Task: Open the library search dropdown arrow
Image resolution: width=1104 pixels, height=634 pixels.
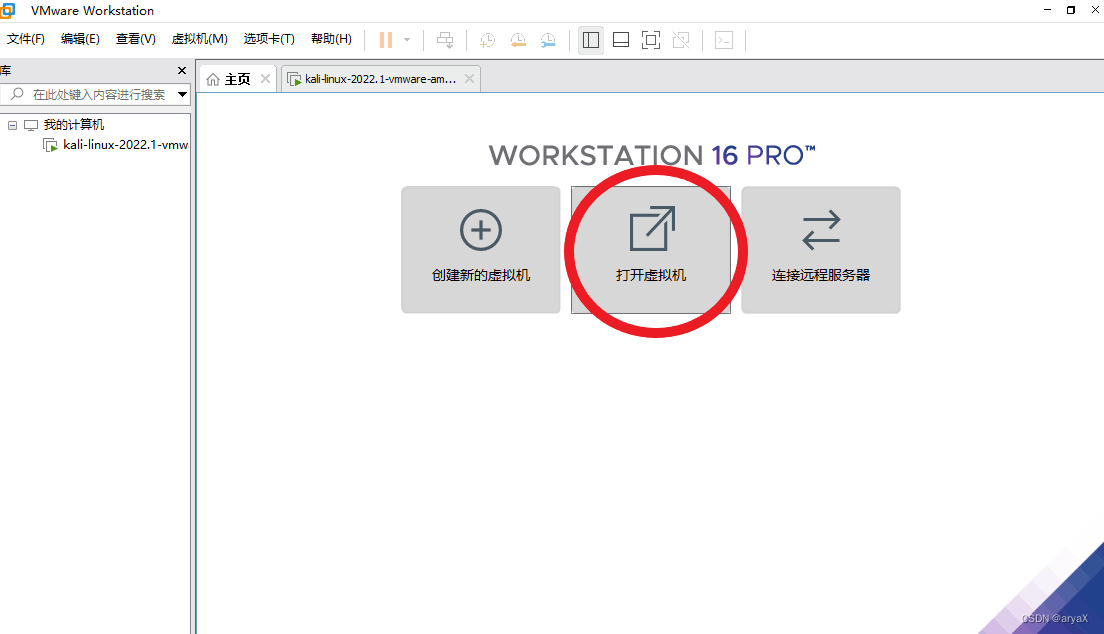Action: point(182,94)
